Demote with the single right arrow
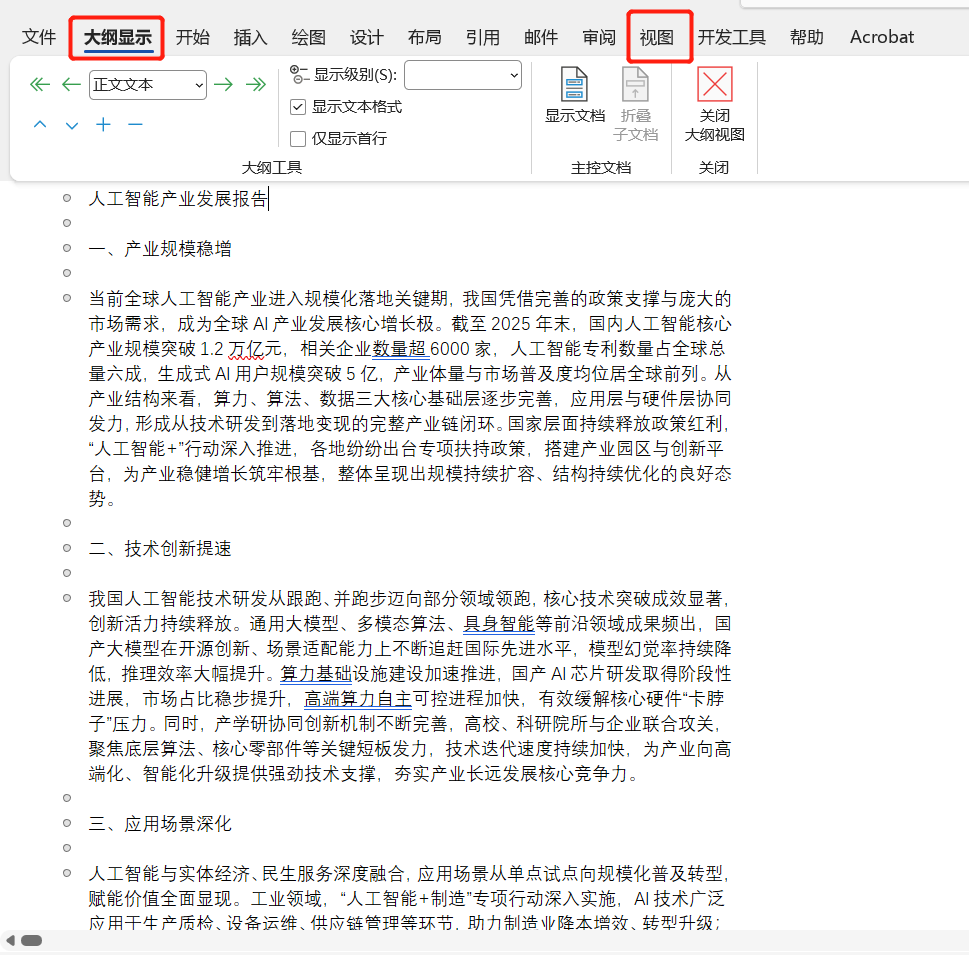Screen dimensions: 969x955 (x=224, y=84)
